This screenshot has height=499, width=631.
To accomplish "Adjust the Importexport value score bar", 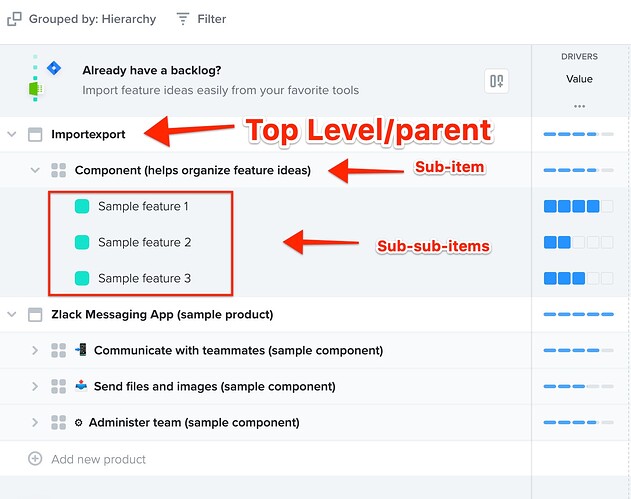I will [x=579, y=134].
